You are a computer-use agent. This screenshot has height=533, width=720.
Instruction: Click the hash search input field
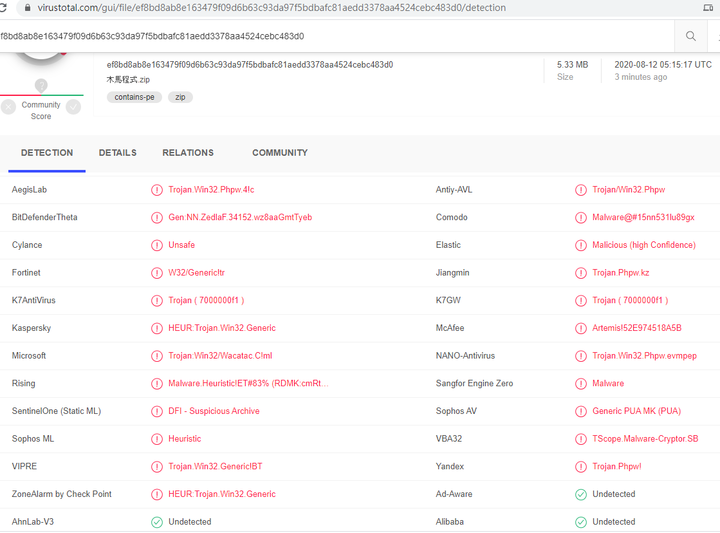(x=337, y=36)
